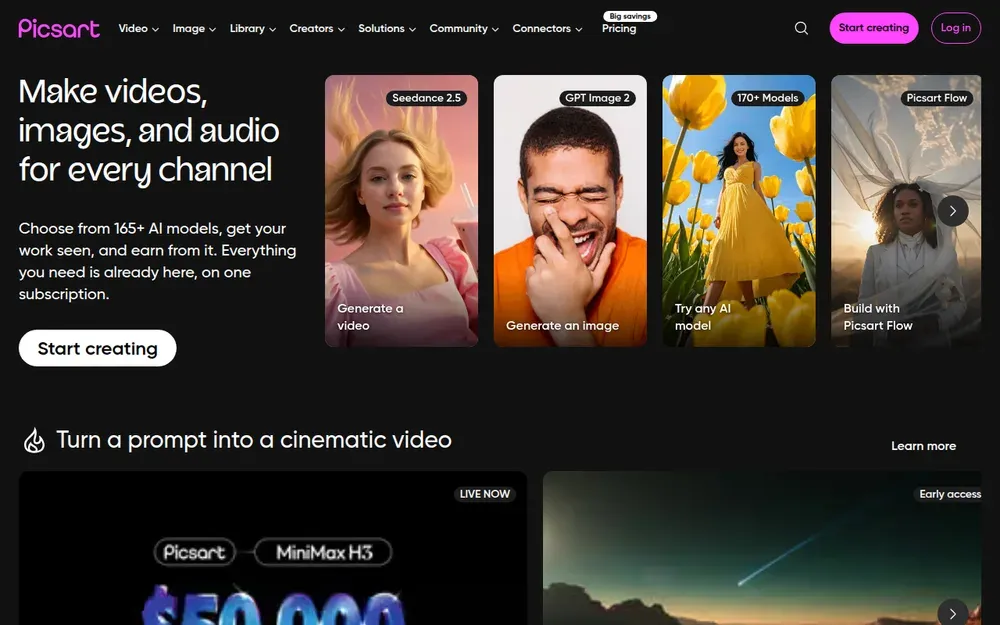Expand the Connectors menu
Image resolution: width=1000 pixels, height=625 pixels.
pos(547,29)
